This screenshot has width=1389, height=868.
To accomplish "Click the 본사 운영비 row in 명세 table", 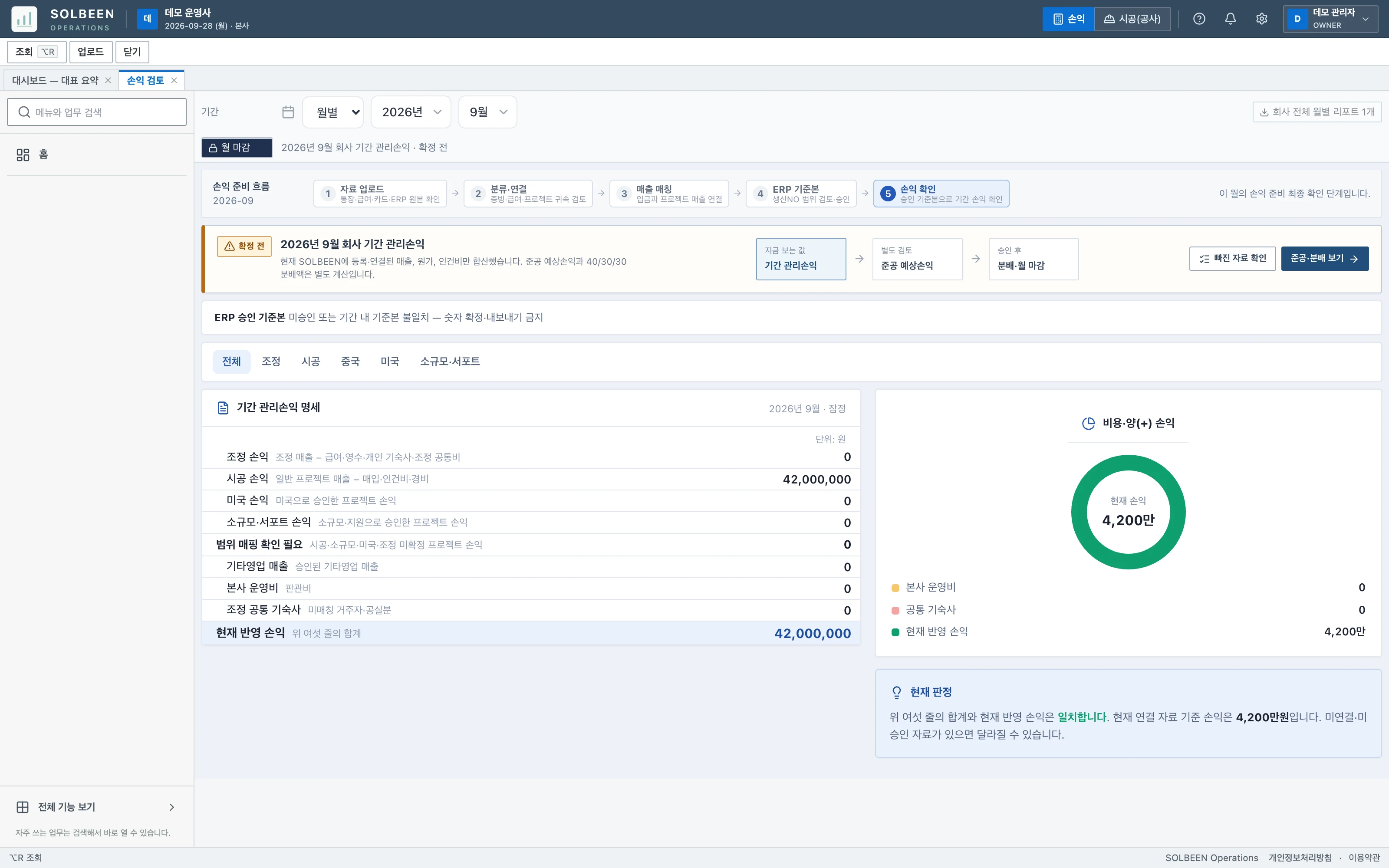I will (531, 589).
